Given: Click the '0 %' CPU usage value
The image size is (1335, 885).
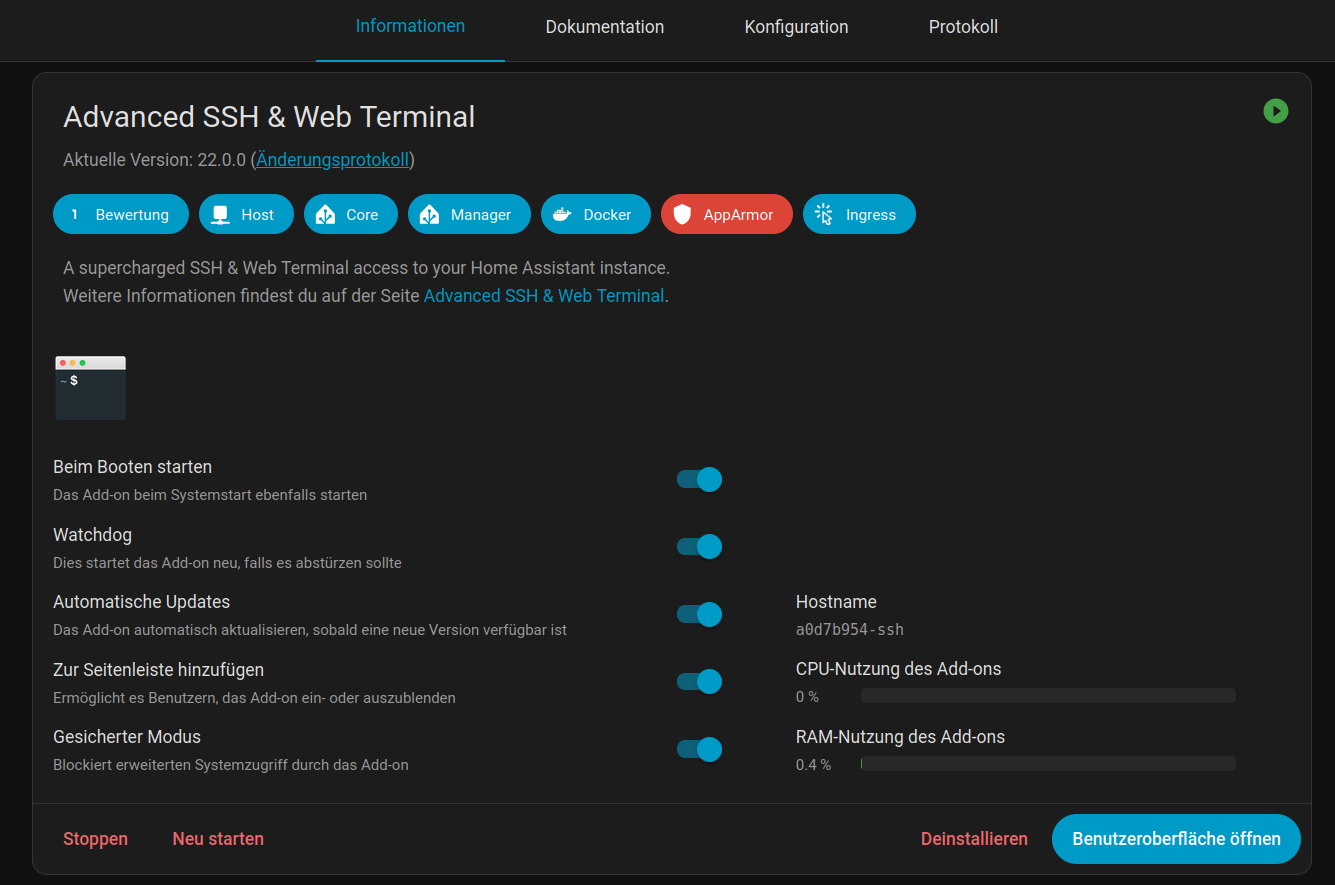Looking at the screenshot, I should click(807, 697).
